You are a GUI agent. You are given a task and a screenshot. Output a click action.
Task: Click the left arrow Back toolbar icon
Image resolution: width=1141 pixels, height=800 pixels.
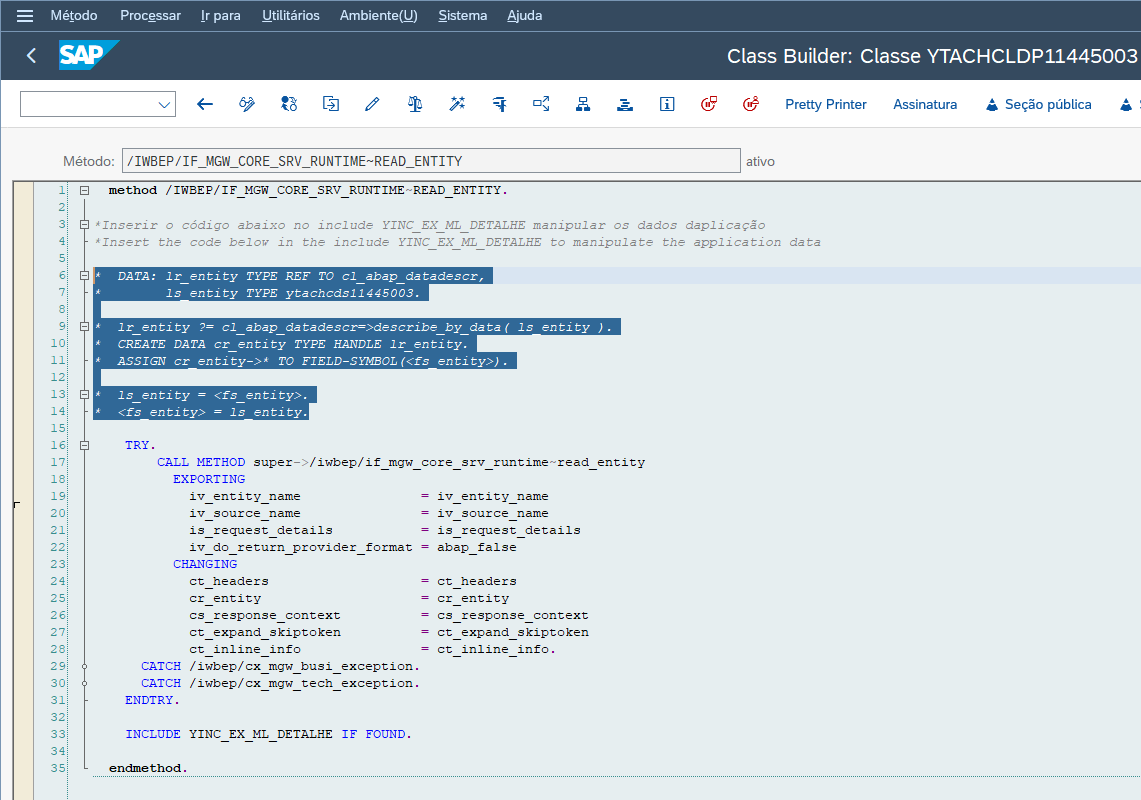click(205, 104)
